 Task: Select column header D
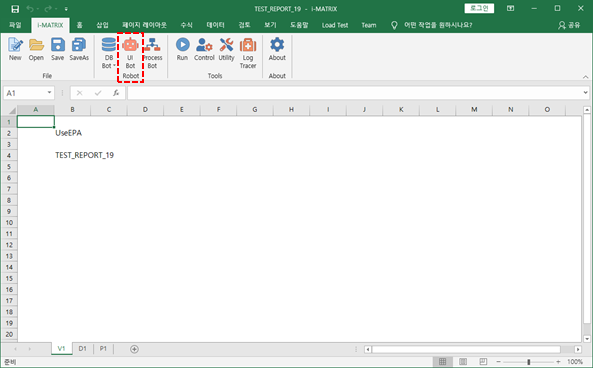tap(145, 110)
